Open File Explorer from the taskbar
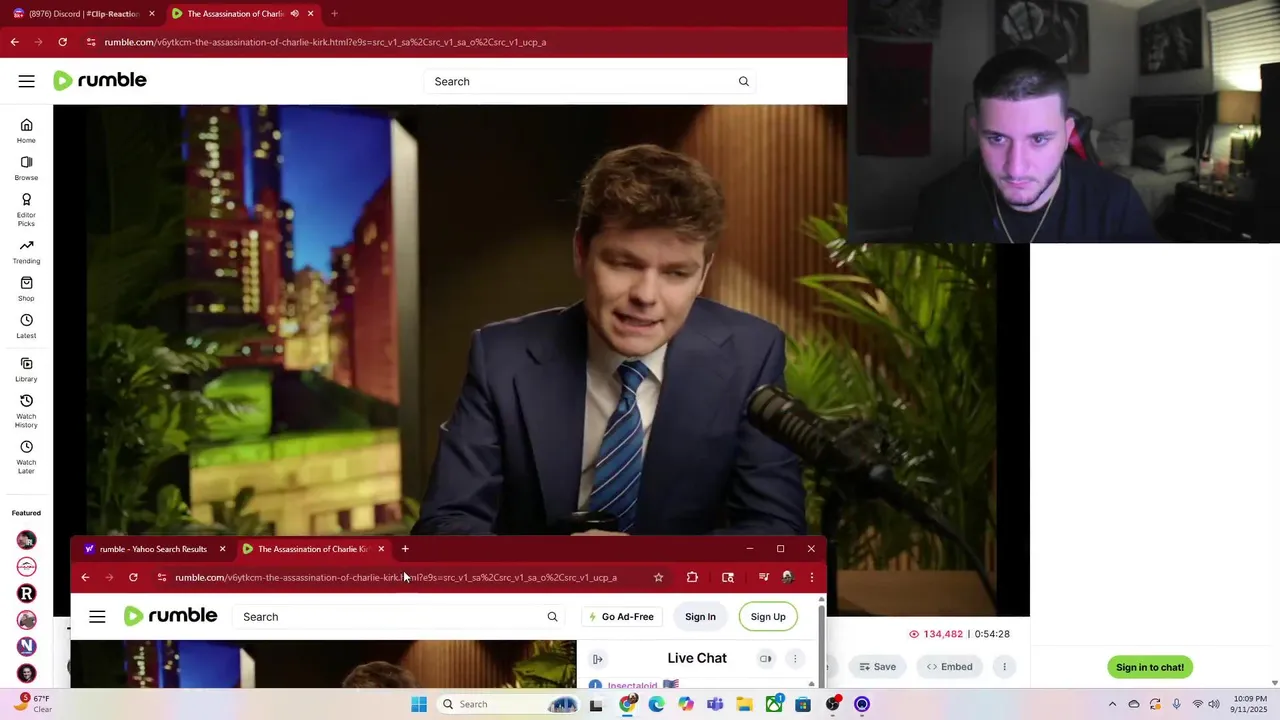Viewport: 1280px width, 720px height. point(744,704)
